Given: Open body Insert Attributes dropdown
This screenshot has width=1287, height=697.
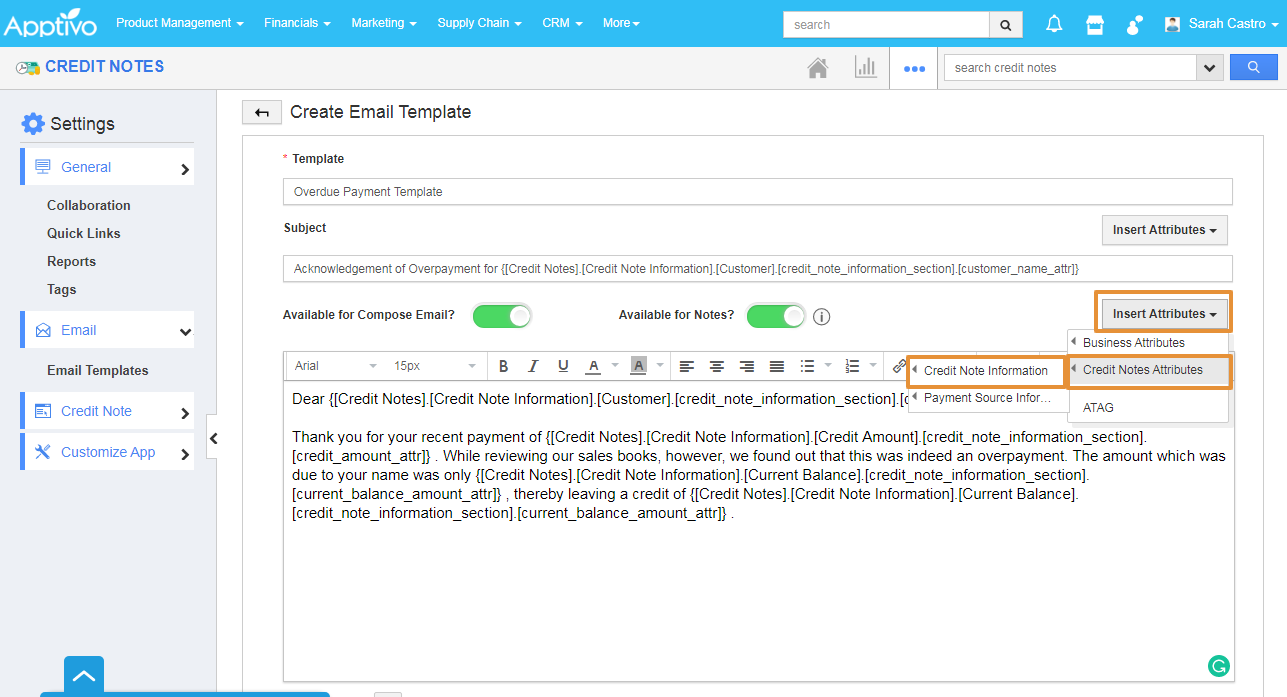Looking at the screenshot, I should click(1164, 314).
